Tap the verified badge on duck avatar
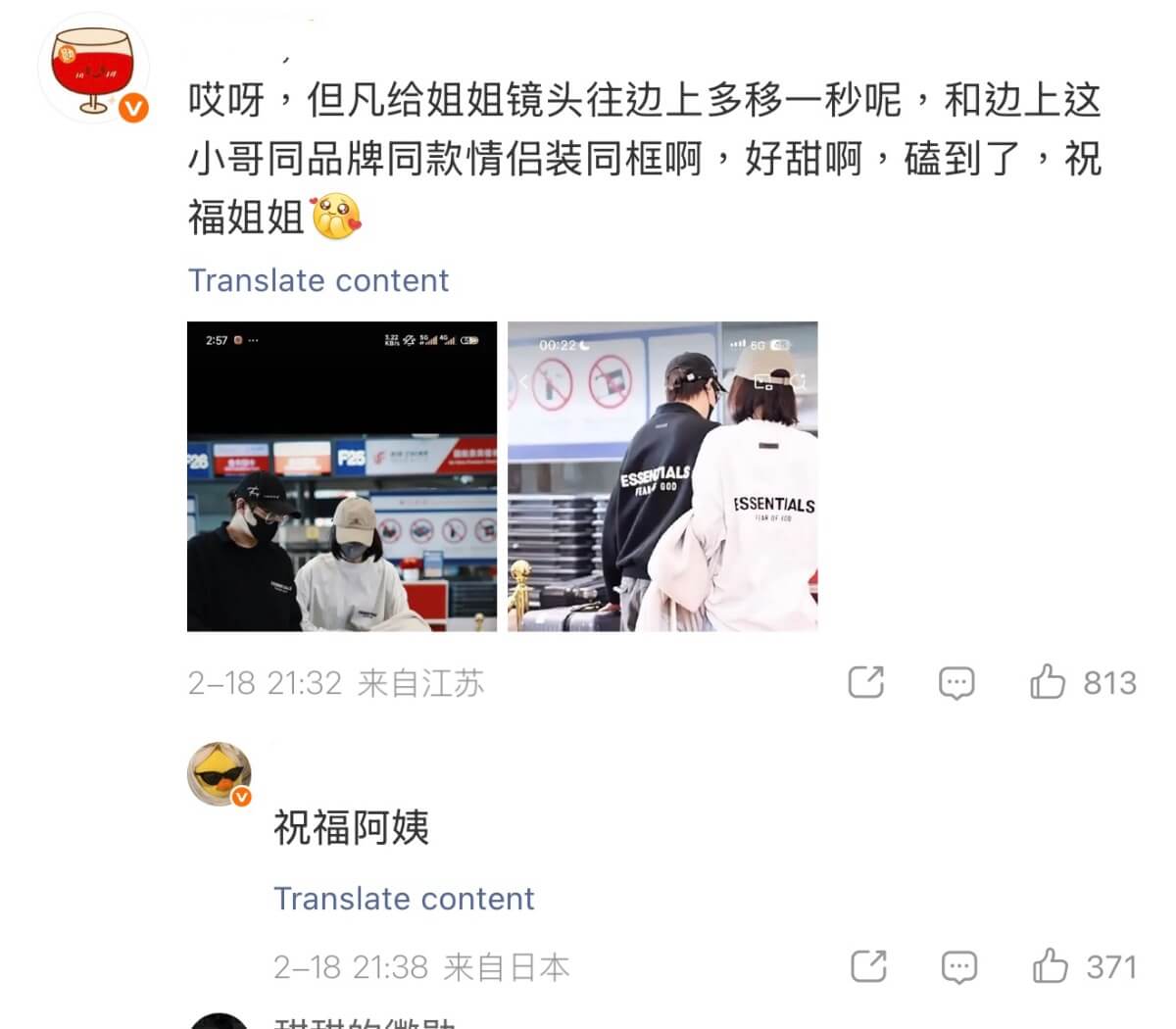 pos(241,797)
